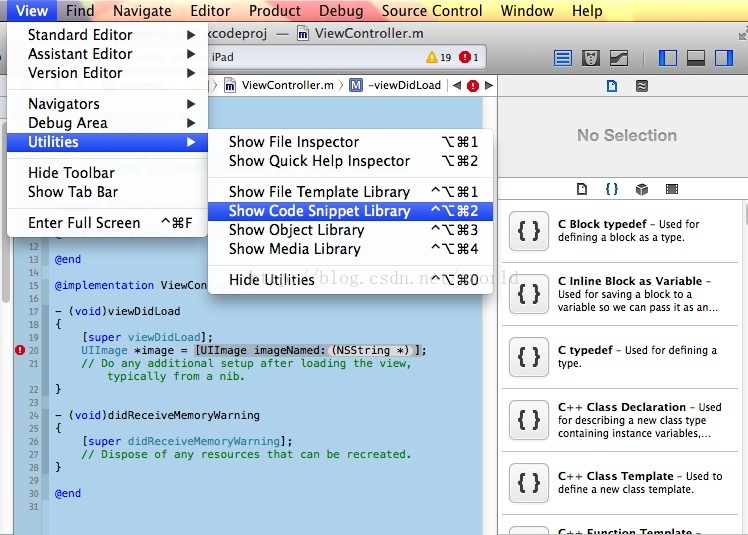Viewport: 748px width, 535px height.
Task: Toggle the Utilities pane button
Action: (724, 58)
